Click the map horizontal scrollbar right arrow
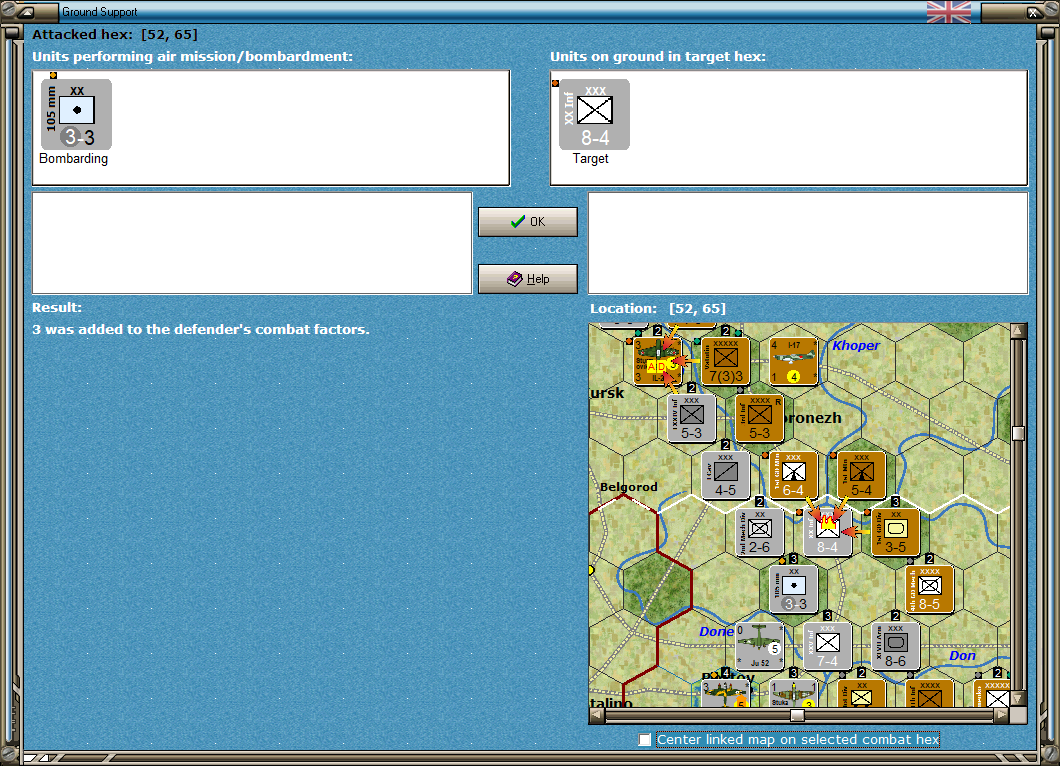Image resolution: width=1060 pixels, height=766 pixels. [x=1002, y=715]
